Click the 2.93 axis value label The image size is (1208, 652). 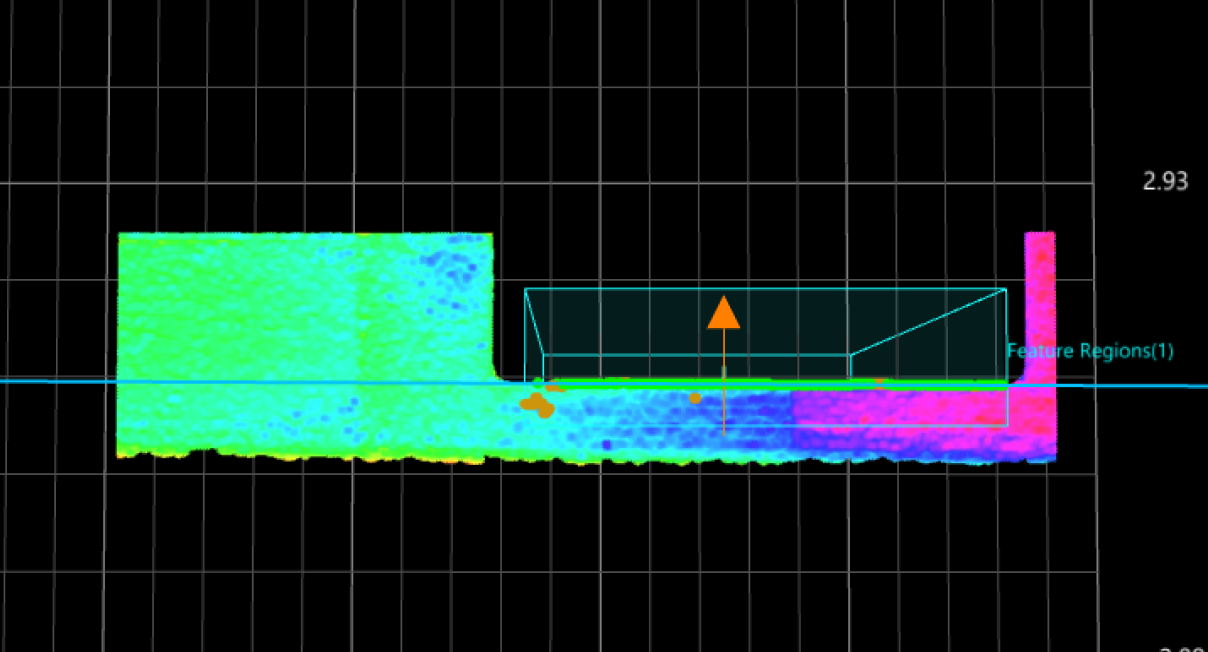pos(1165,181)
